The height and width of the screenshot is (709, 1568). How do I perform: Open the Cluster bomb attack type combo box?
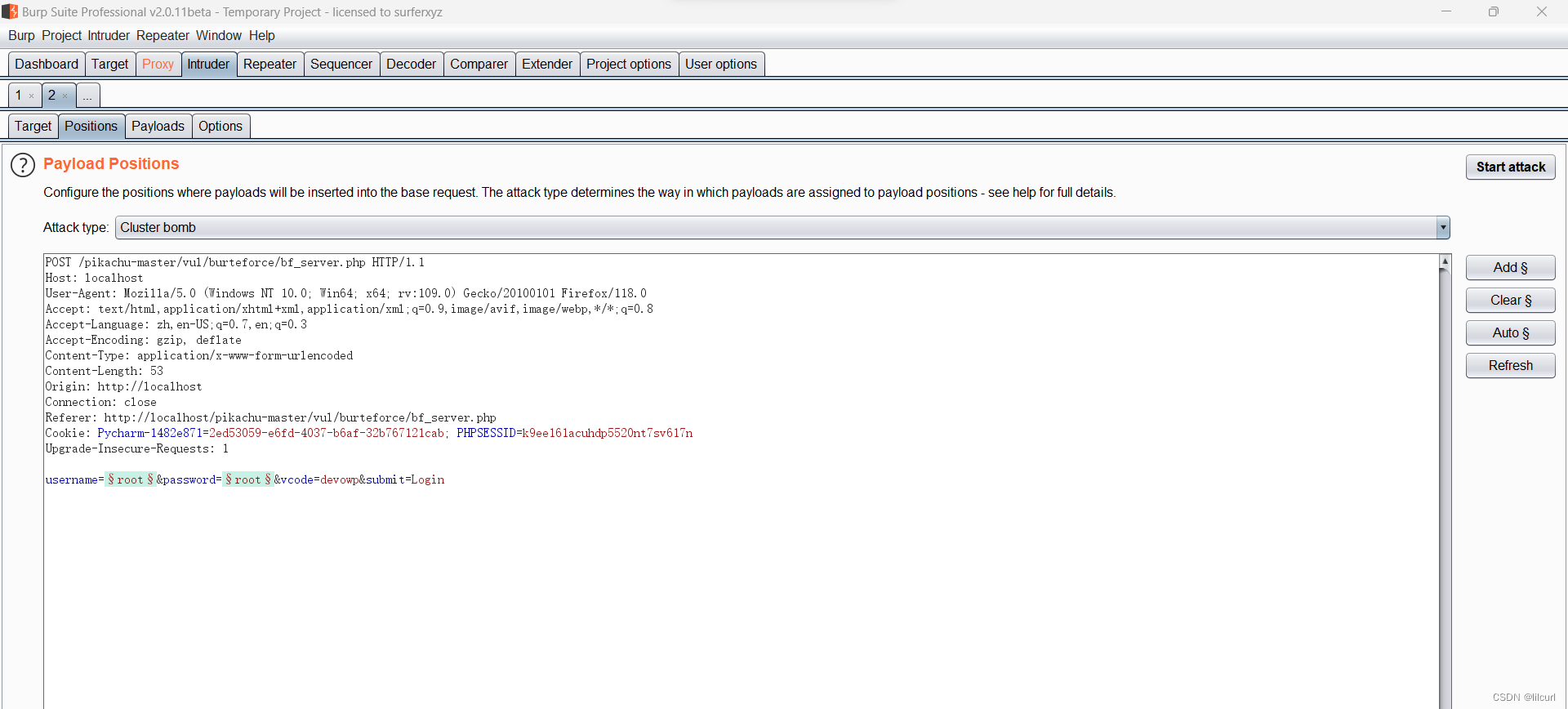tap(782, 228)
